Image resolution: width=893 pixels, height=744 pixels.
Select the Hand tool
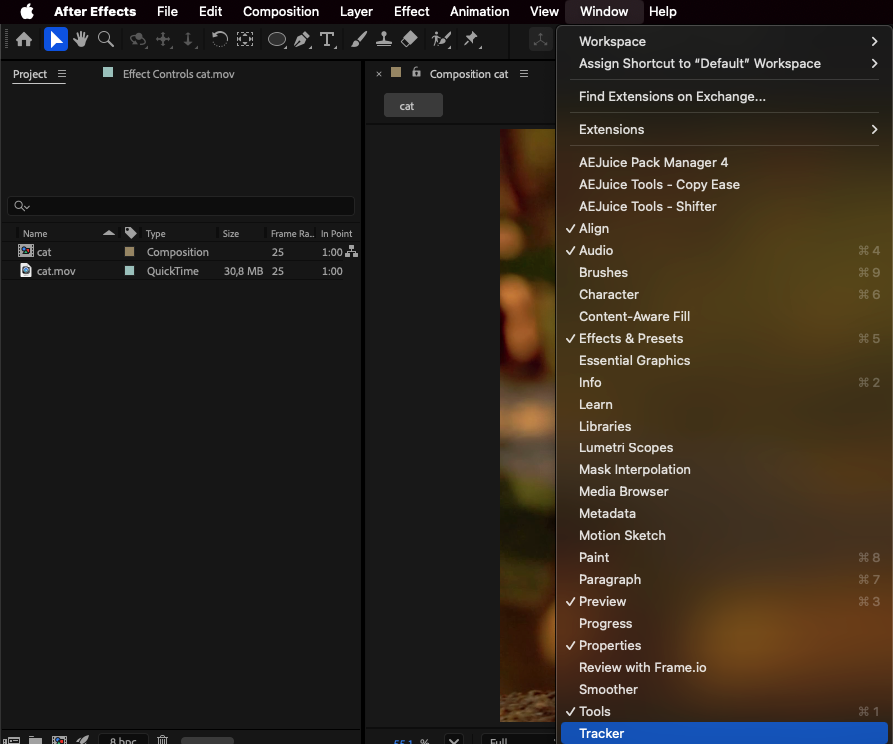point(80,39)
